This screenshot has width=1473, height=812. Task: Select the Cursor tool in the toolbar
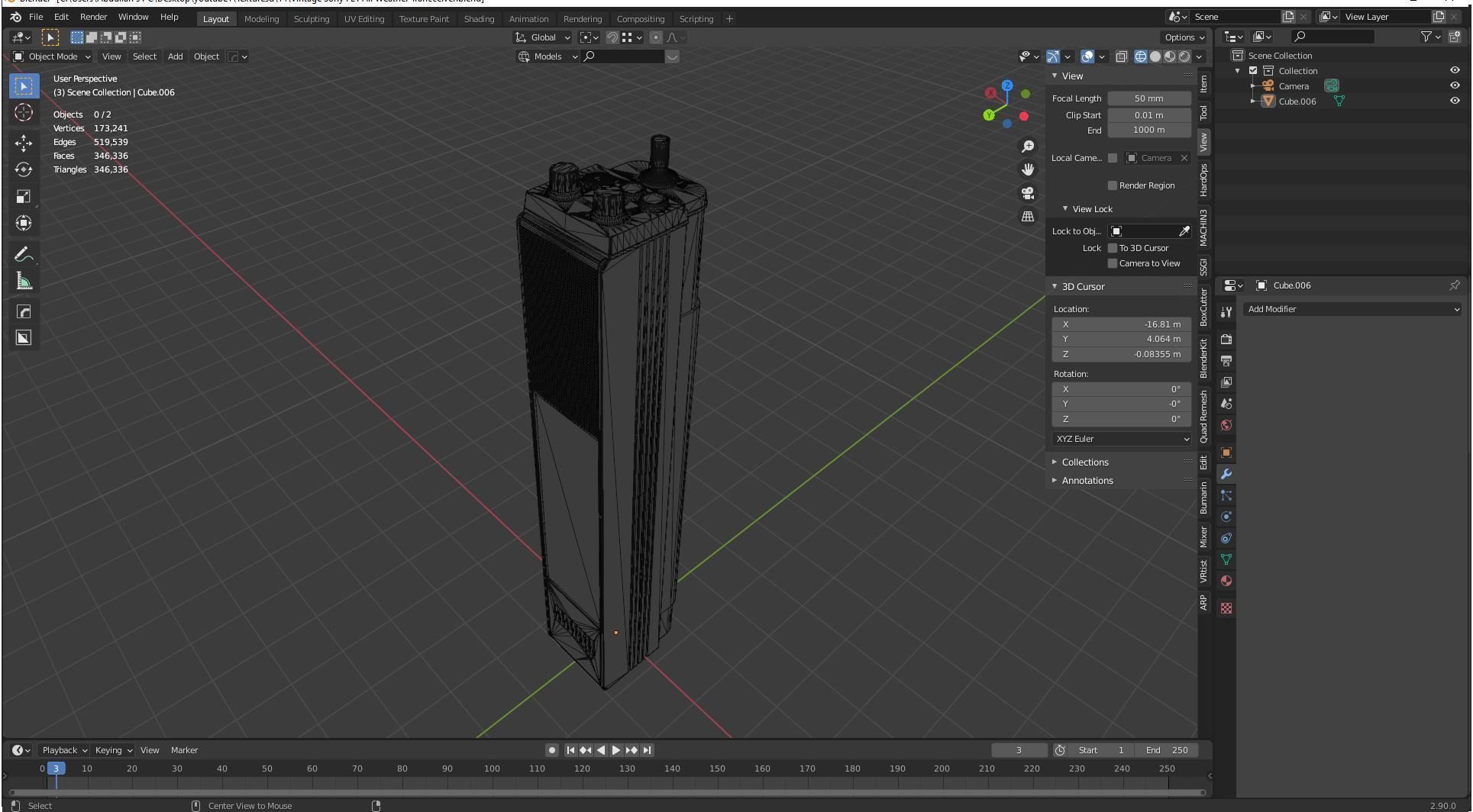click(24, 113)
